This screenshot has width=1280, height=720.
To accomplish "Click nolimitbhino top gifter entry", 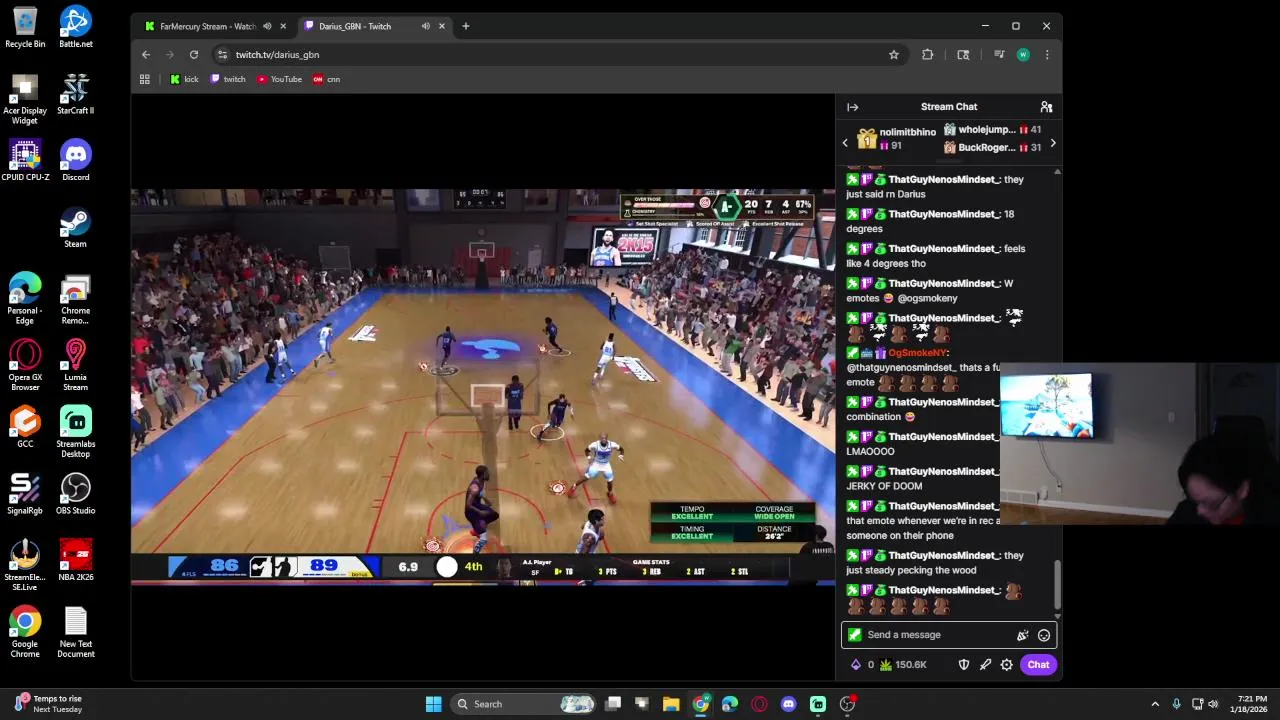I will (897, 139).
